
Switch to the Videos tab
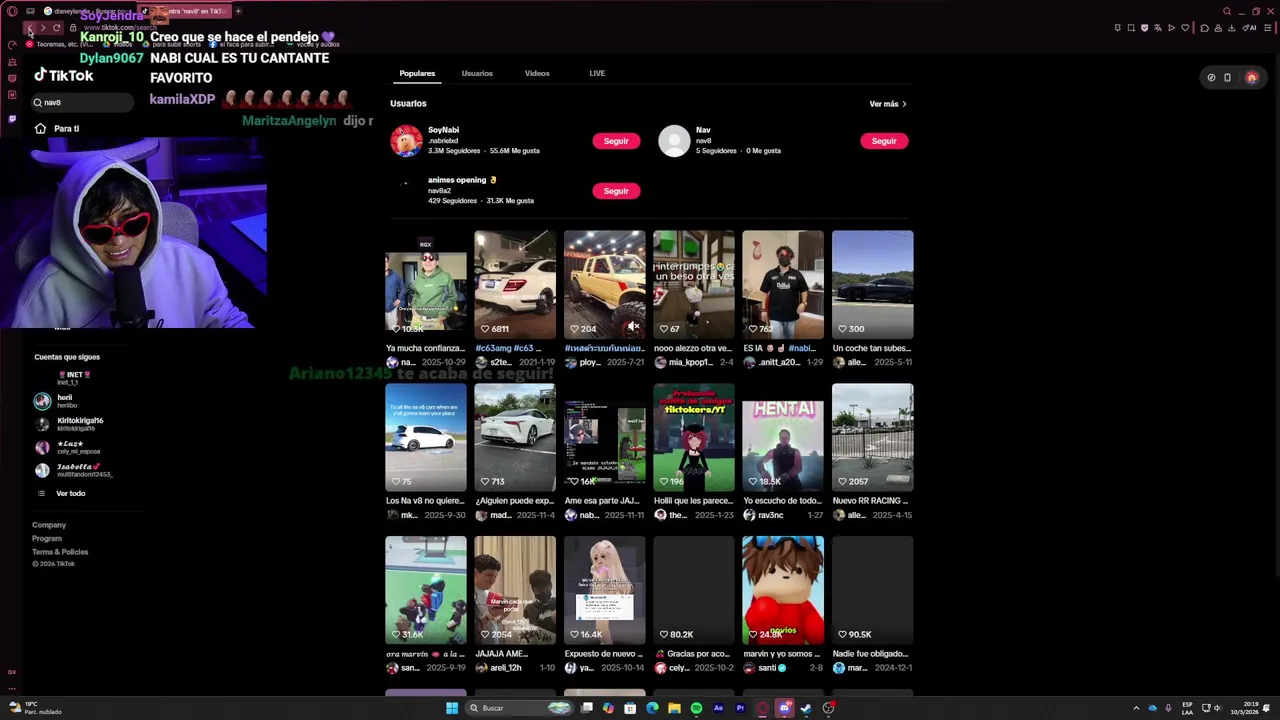click(537, 73)
